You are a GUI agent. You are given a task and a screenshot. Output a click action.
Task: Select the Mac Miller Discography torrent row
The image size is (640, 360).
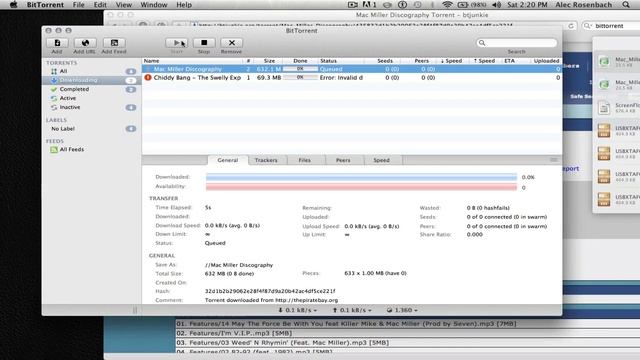click(x=352, y=69)
